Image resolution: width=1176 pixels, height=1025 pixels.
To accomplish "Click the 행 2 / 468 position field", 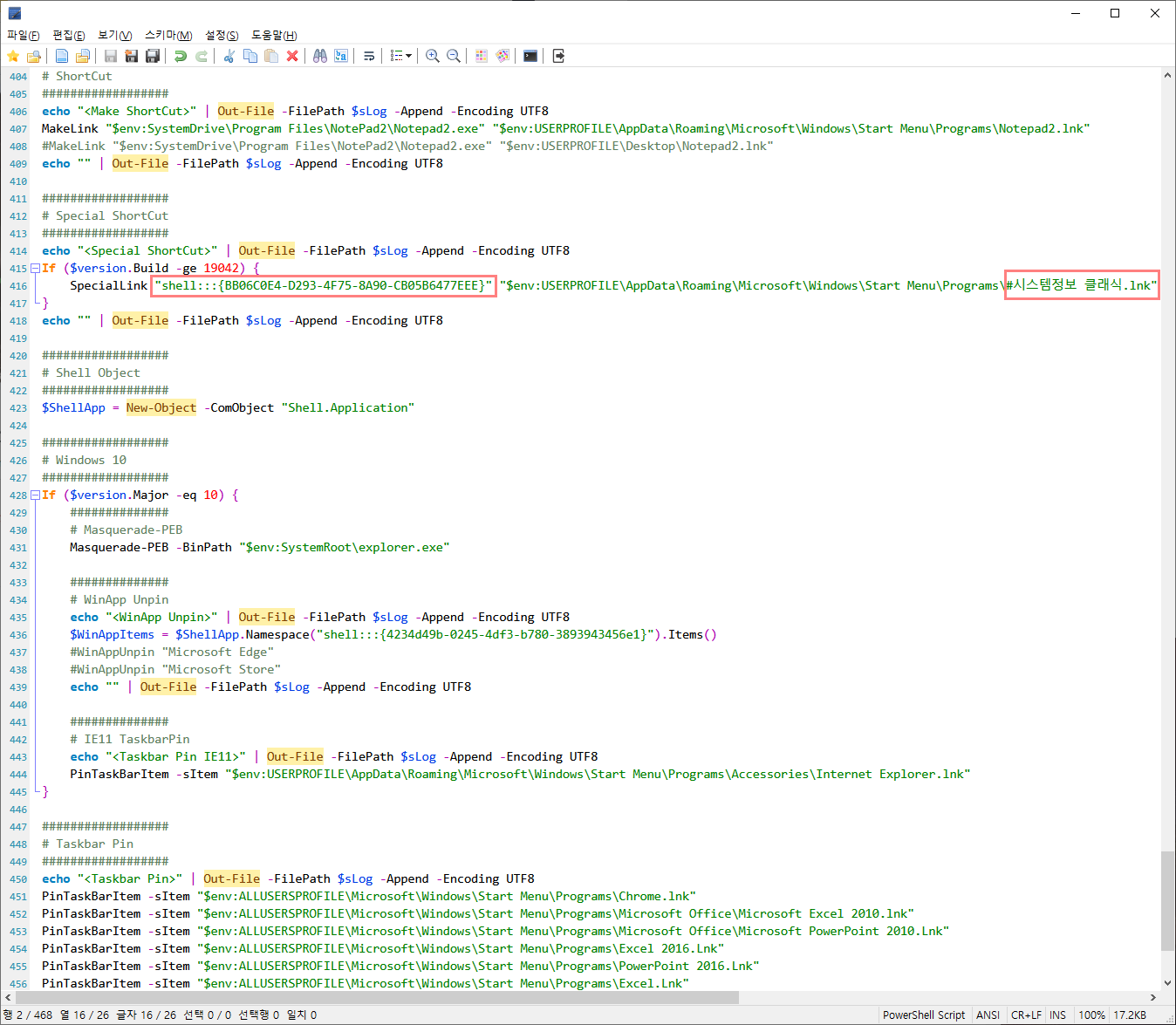I will pos(28,1015).
